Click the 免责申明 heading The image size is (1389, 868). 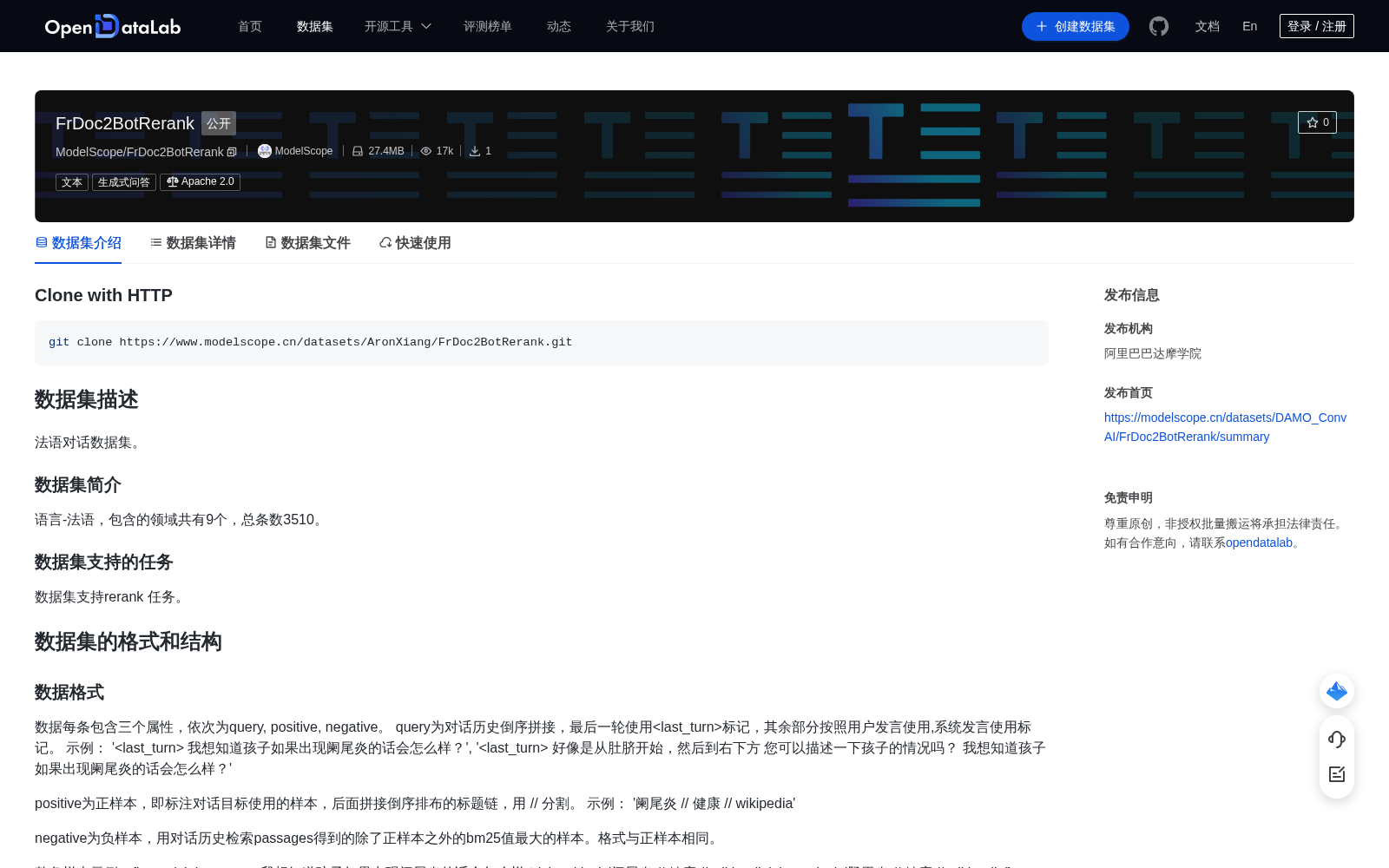point(1129,497)
